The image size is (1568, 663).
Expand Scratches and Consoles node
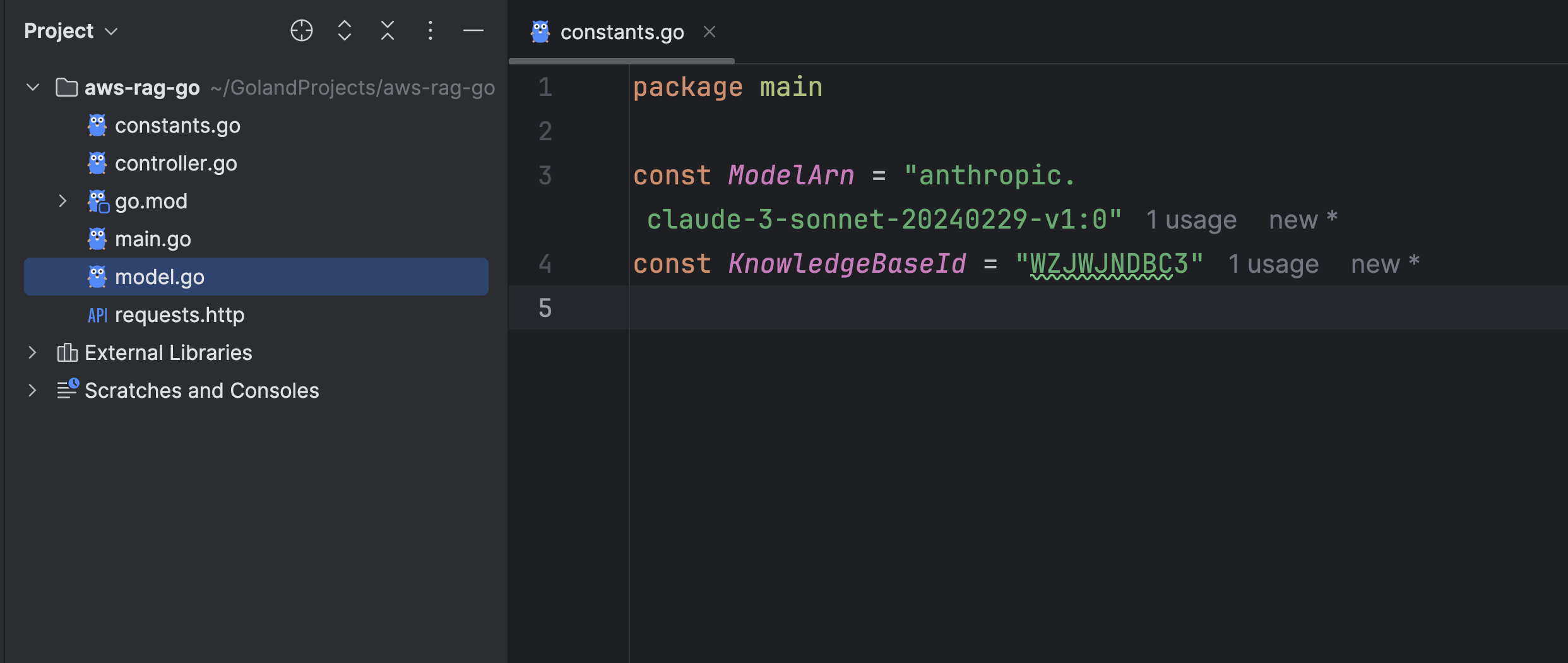click(33, 391)
